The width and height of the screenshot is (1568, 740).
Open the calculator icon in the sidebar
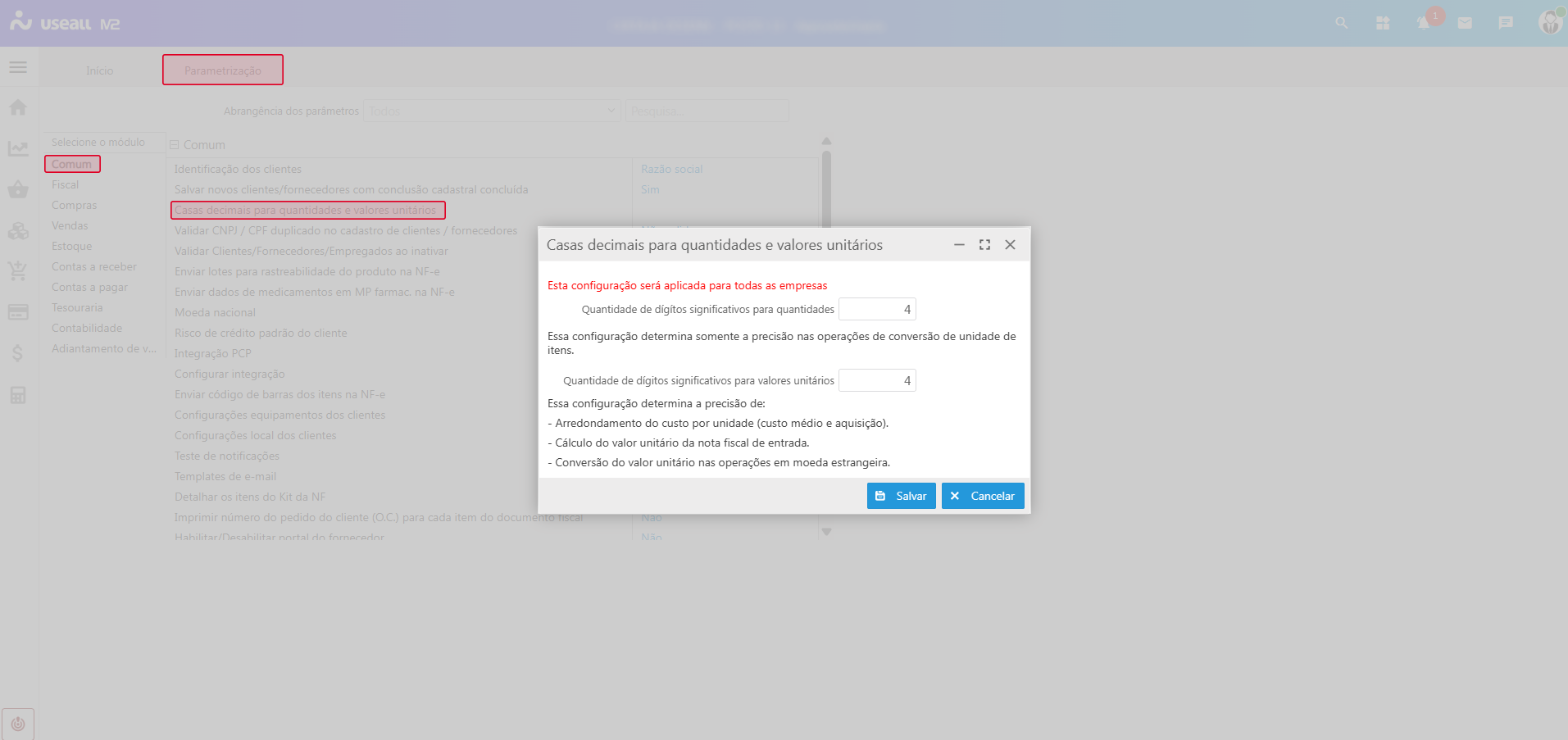pos(18,395)
